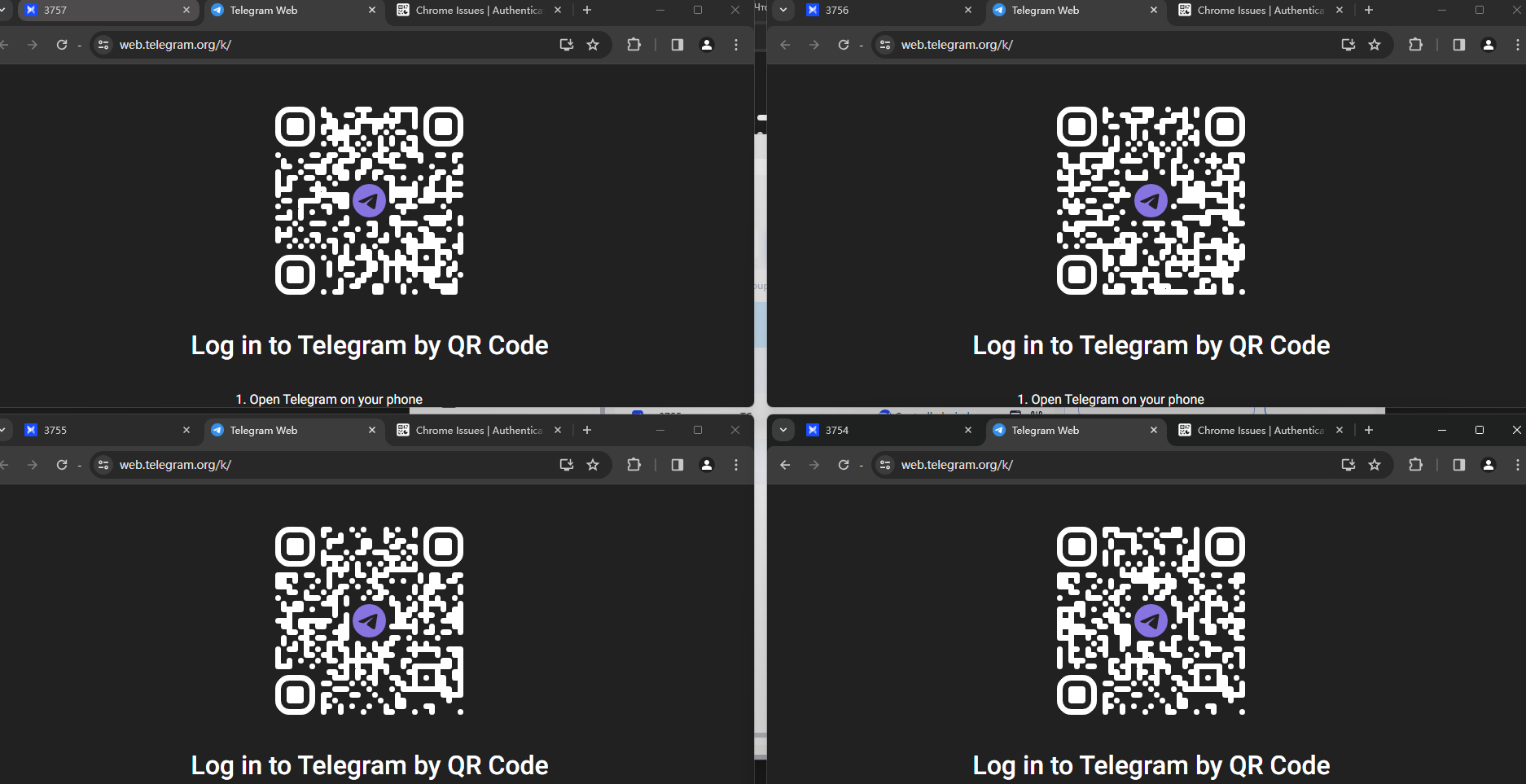The height and width of the screenshot is (784, 1526).
Task: Toggle side panel icon in 3754 window
Action: (1459, 465)
